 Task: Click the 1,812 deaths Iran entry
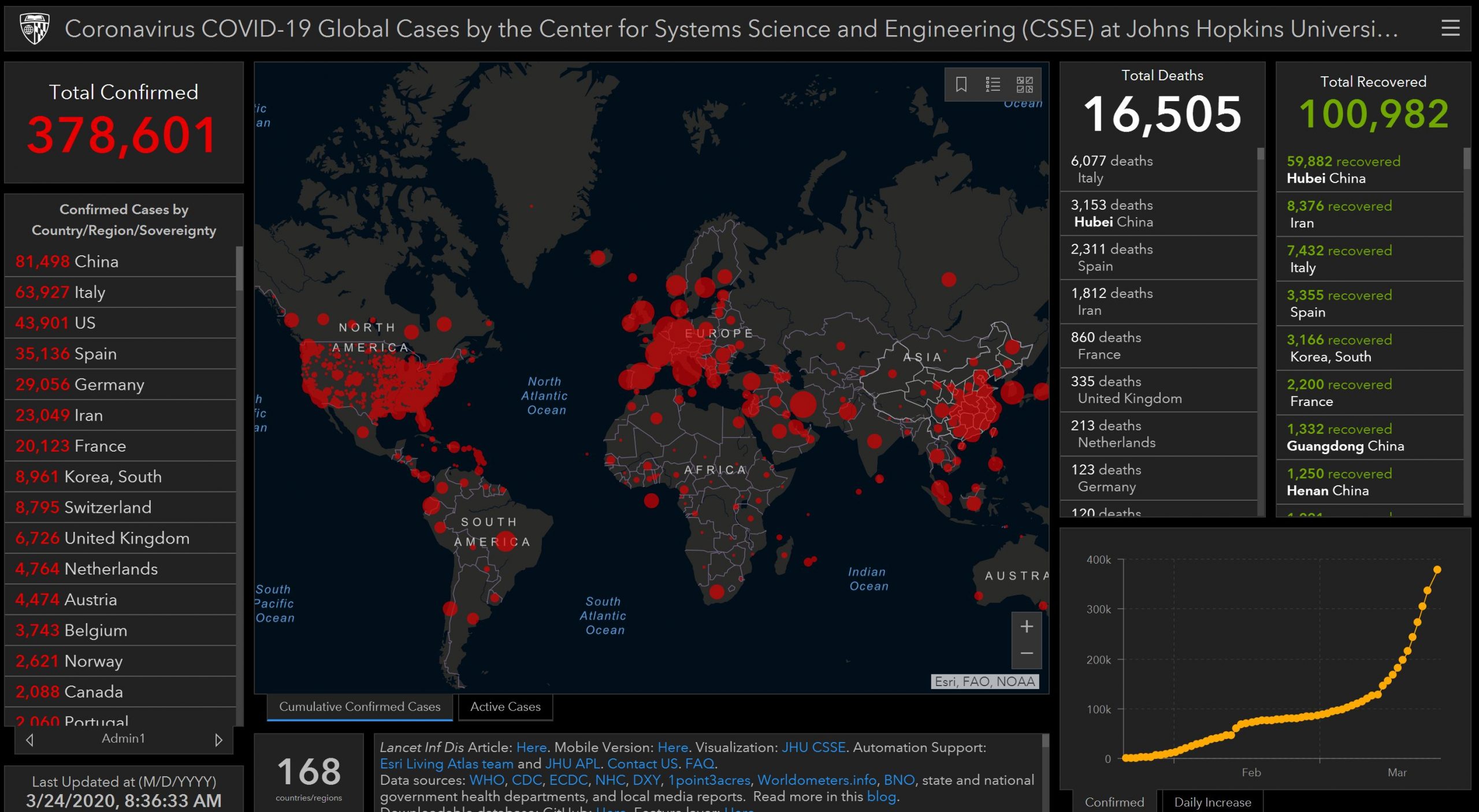click(x=1158, y=301)
